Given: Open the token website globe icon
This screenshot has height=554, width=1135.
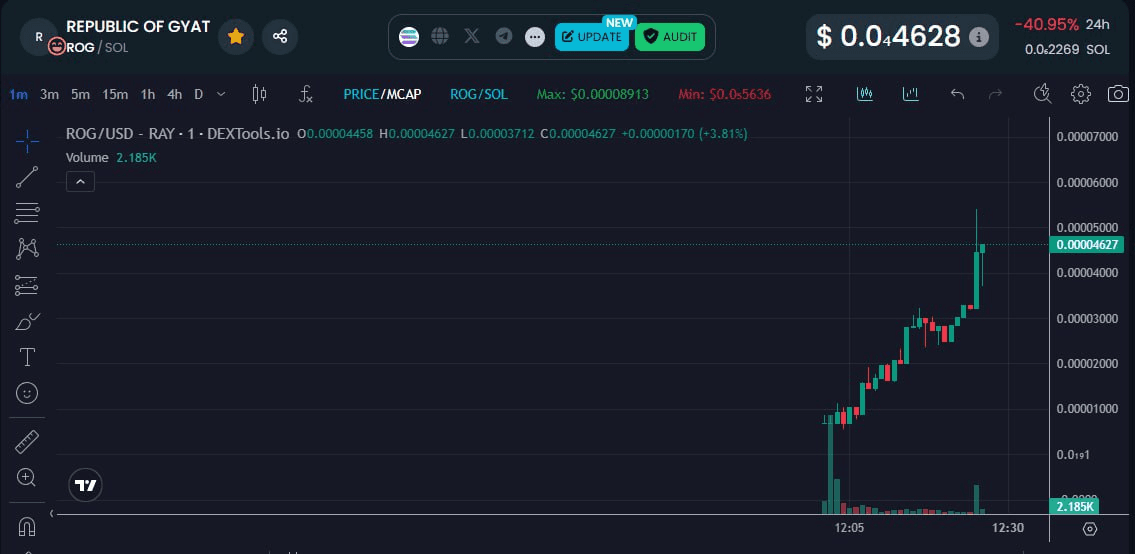Looking at the screenshot, I should (440, 36).
